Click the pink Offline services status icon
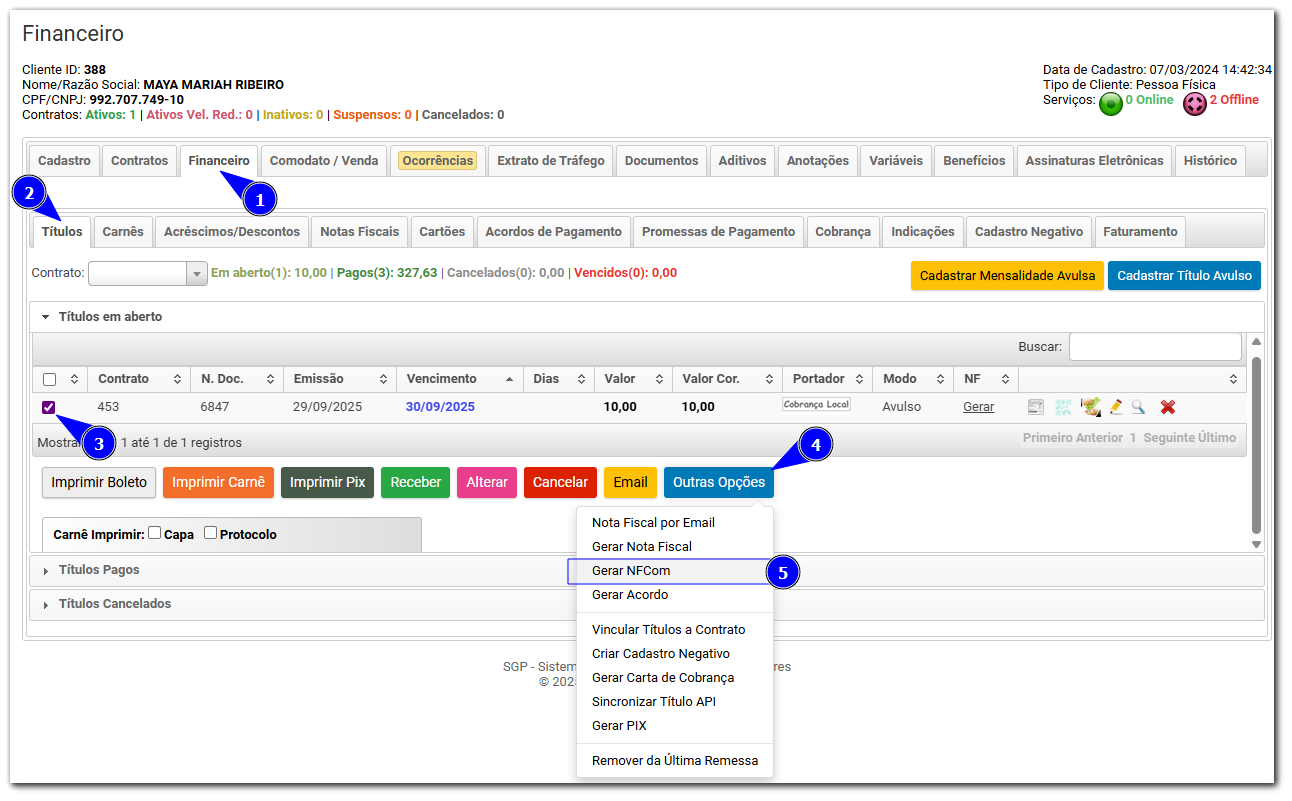1292x801 pixels. click(x=1194, y=104)
